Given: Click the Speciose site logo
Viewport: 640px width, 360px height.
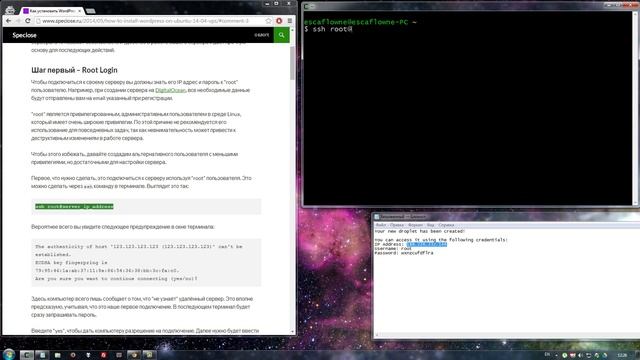Looking at the screenshot, I should [x=24, y=35].
